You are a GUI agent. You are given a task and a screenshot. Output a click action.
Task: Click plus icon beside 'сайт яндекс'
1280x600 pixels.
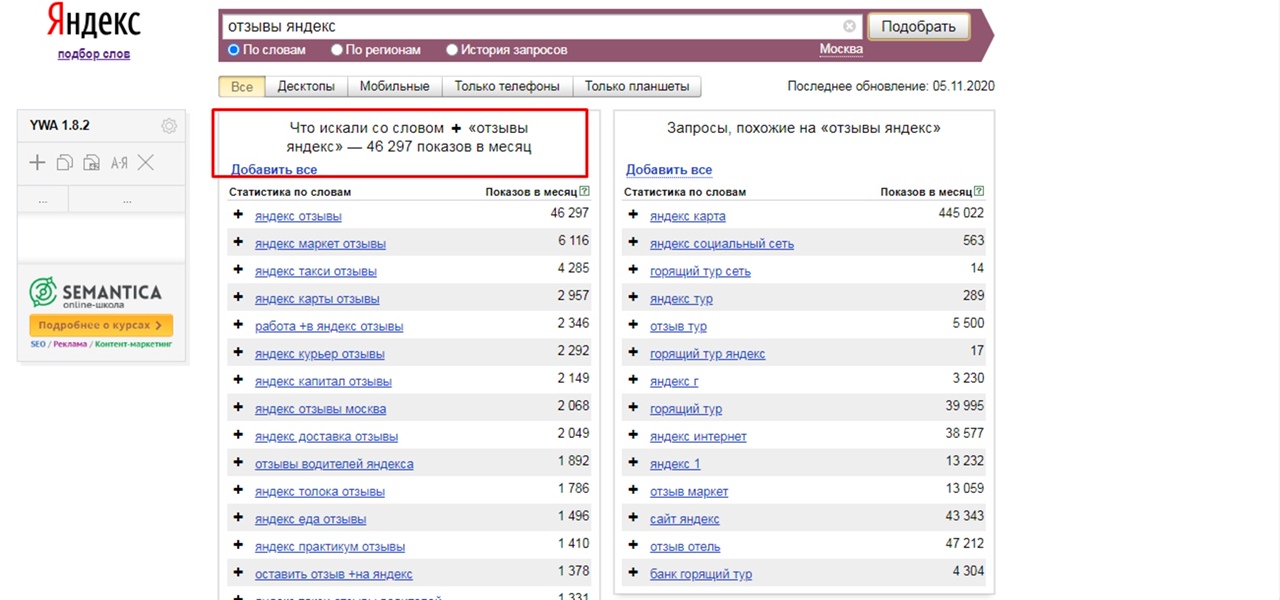click(633, 518)
